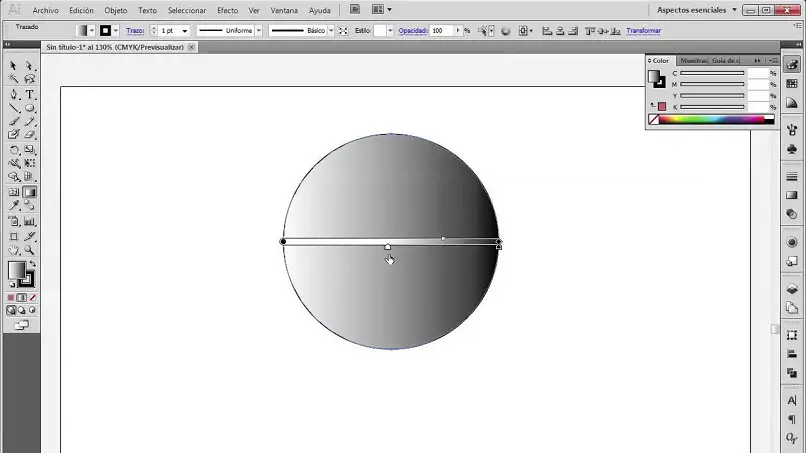
Task: Open the Ventana menu
Action: (x=284, y=10)
